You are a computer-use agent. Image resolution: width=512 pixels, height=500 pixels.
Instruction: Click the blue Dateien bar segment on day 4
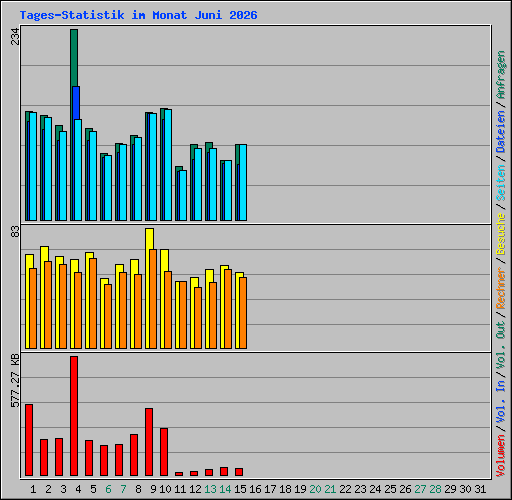[76, 103]
